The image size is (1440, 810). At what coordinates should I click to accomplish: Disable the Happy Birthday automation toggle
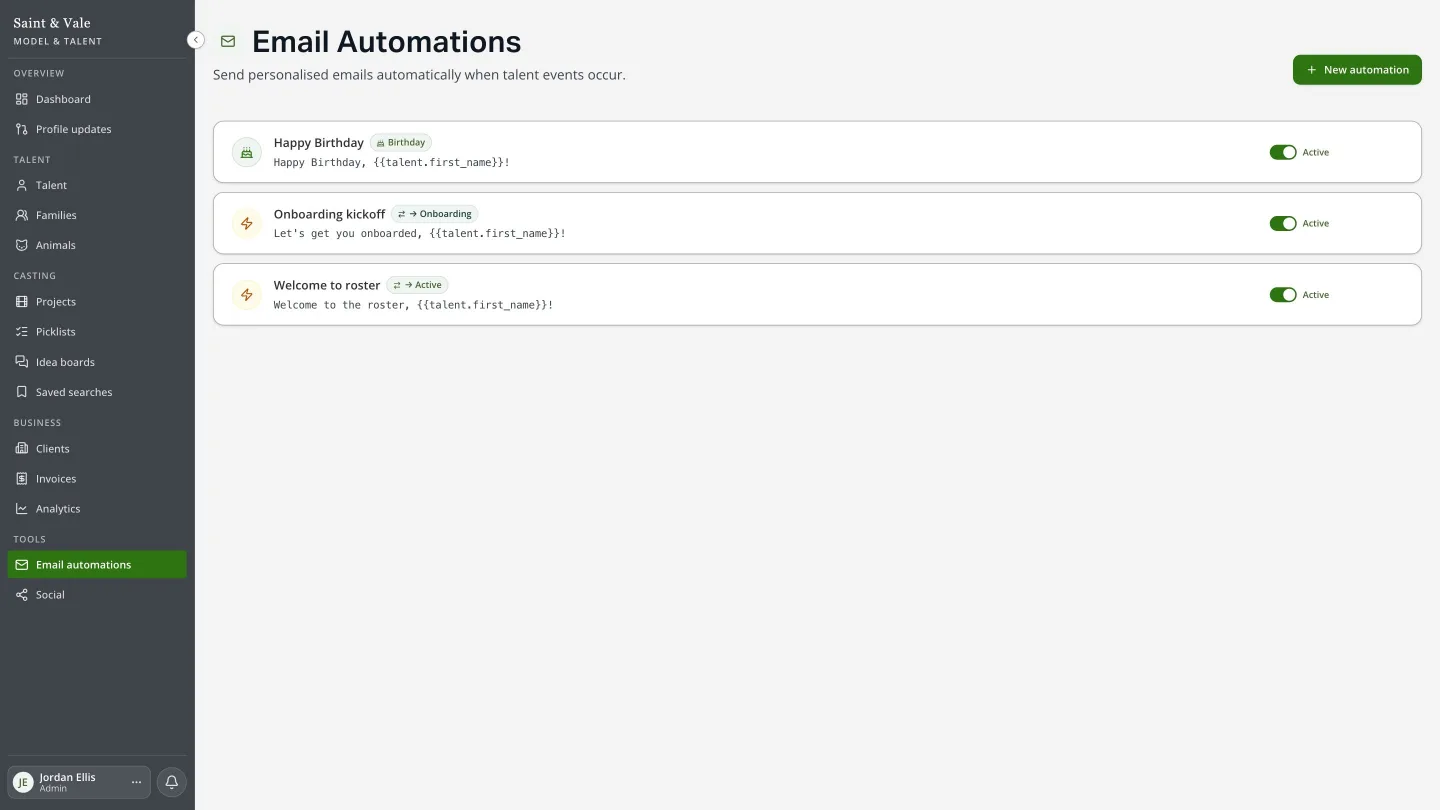1283,152
